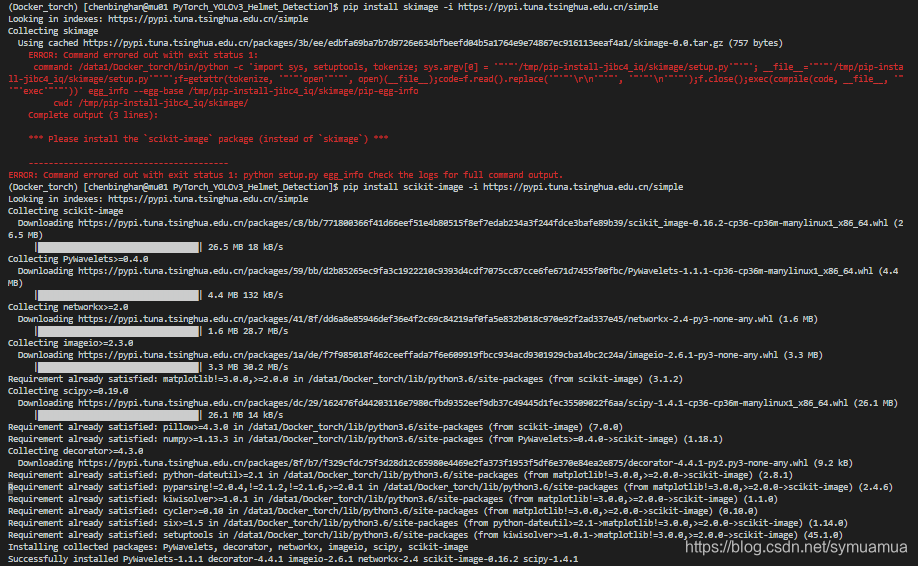This screenshot has height=566, width=918.
Task: Click the imageio-2.6.1 wheel download URL
Action: (x=420, y=355)
